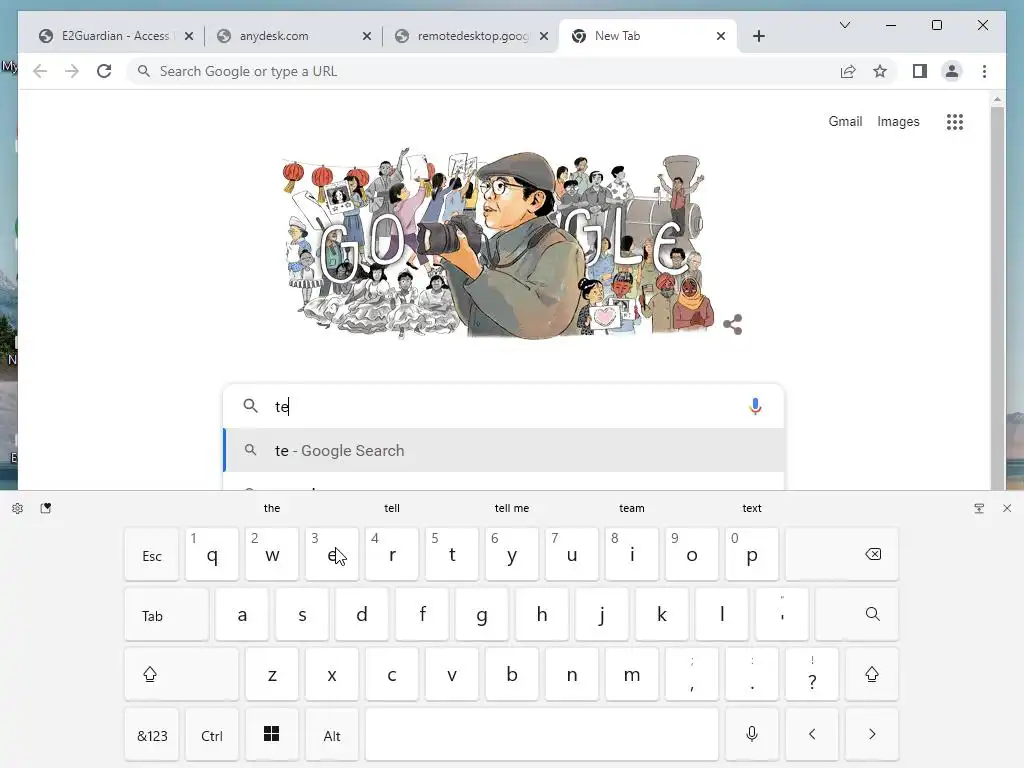Screen dimensions: 1024x768
Task: Choose 'text' word suggestion
Action: (x=752, y=508)
